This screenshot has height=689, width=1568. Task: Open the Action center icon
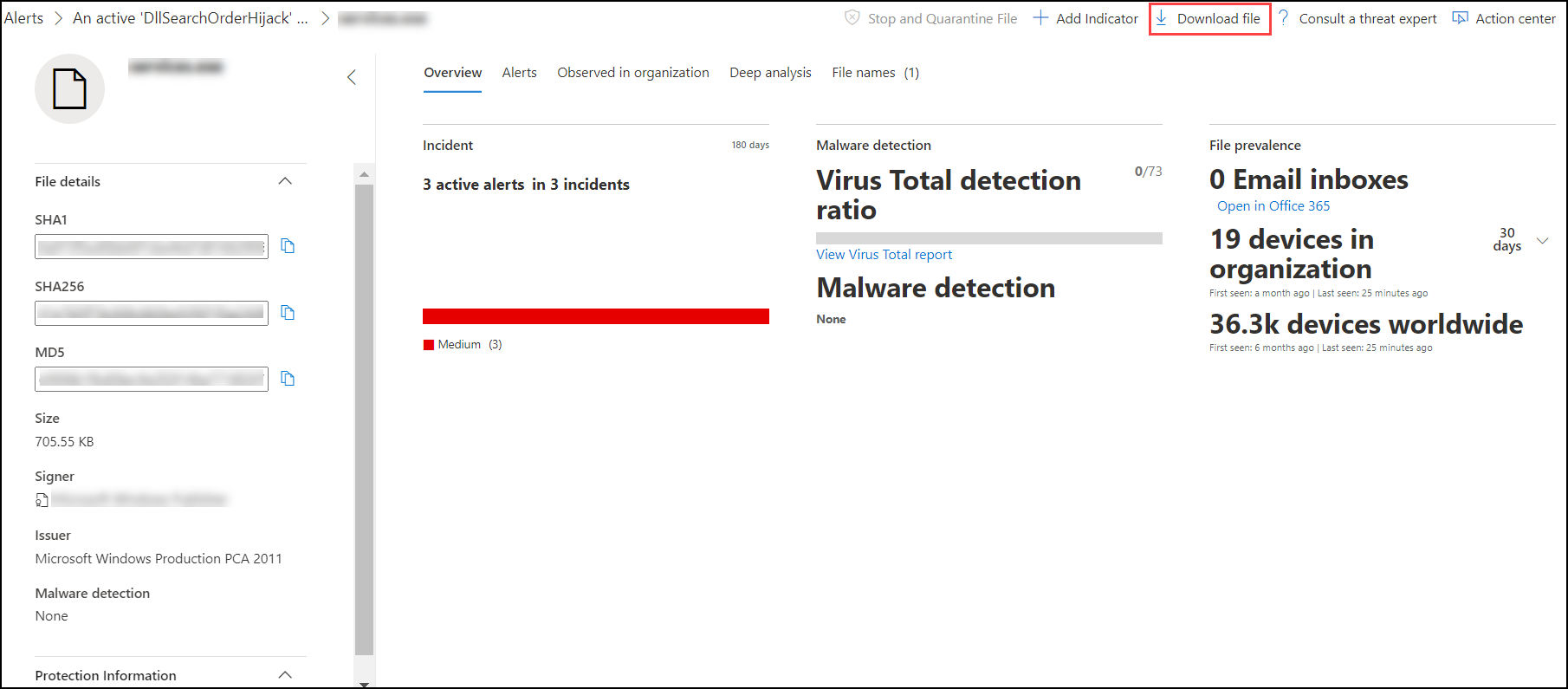[x=1461, y=18]
